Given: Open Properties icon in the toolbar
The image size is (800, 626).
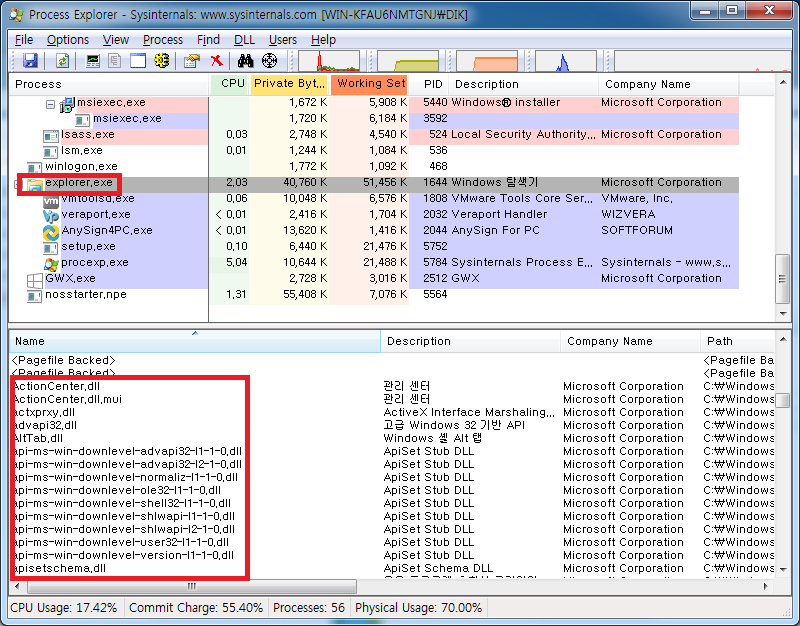Looking at the screenshot, I should click(192, 62).
